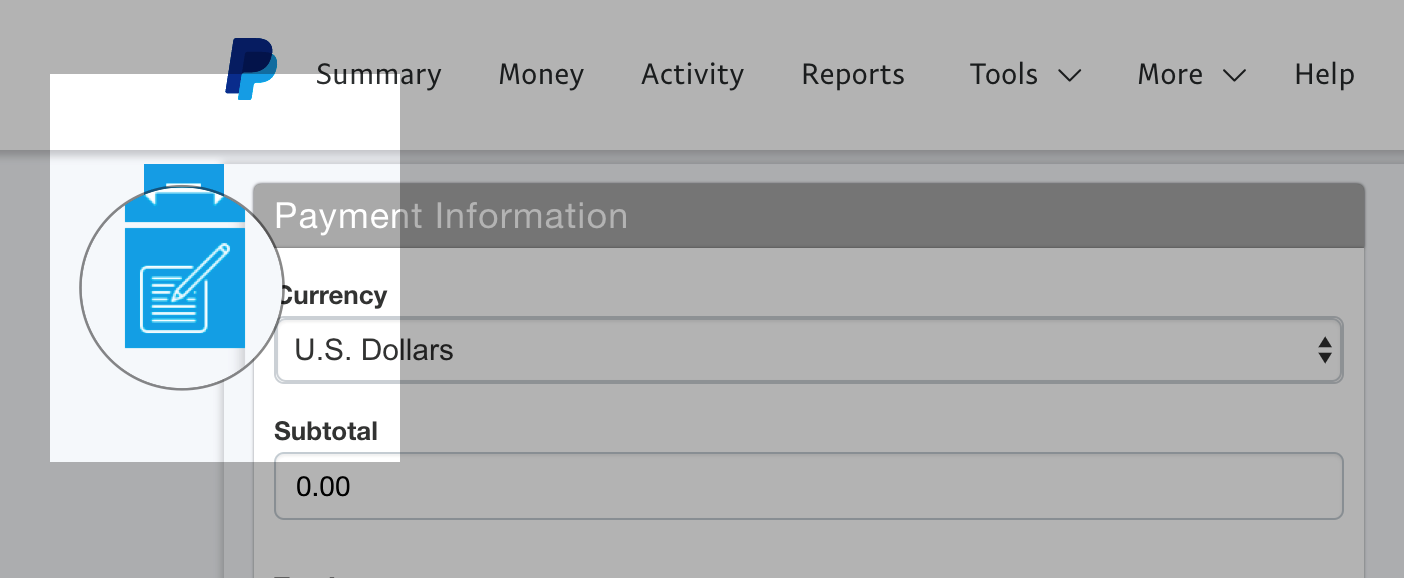Click the partly hidden blue icon above the note icon
This screenshot has width=1404, height=578.
(184, 192)
